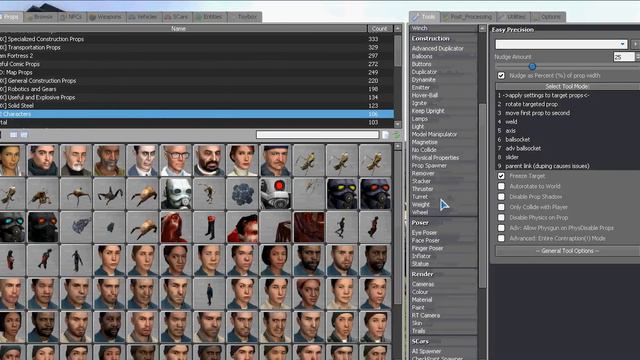The width and height of the screenshot is (640, 360).
Task: Select the Stacker tool
Action: (x=421, y=181)
